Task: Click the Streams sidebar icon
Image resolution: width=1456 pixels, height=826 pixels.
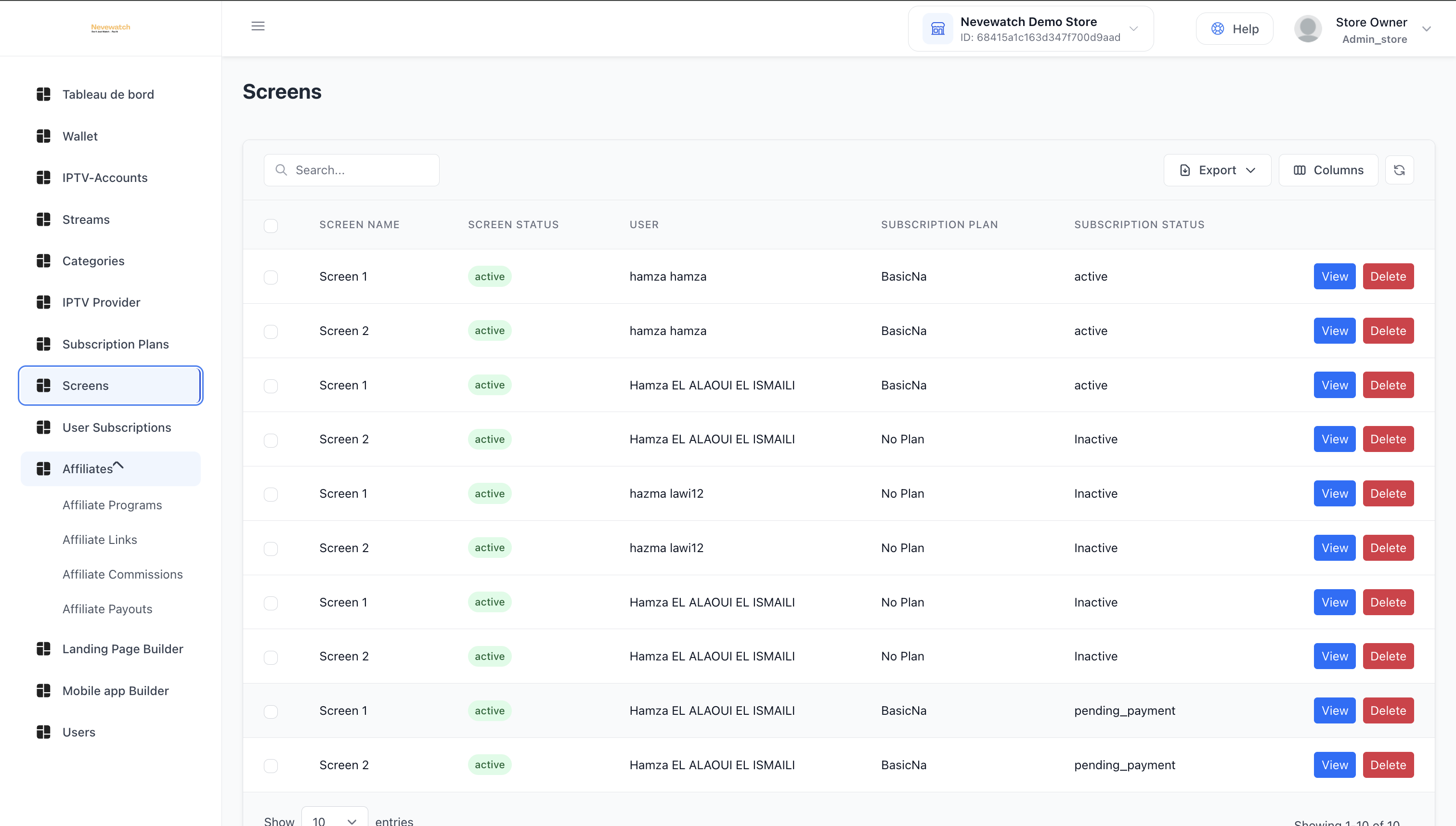Action: pyautogui.click(x=44, y=219)
